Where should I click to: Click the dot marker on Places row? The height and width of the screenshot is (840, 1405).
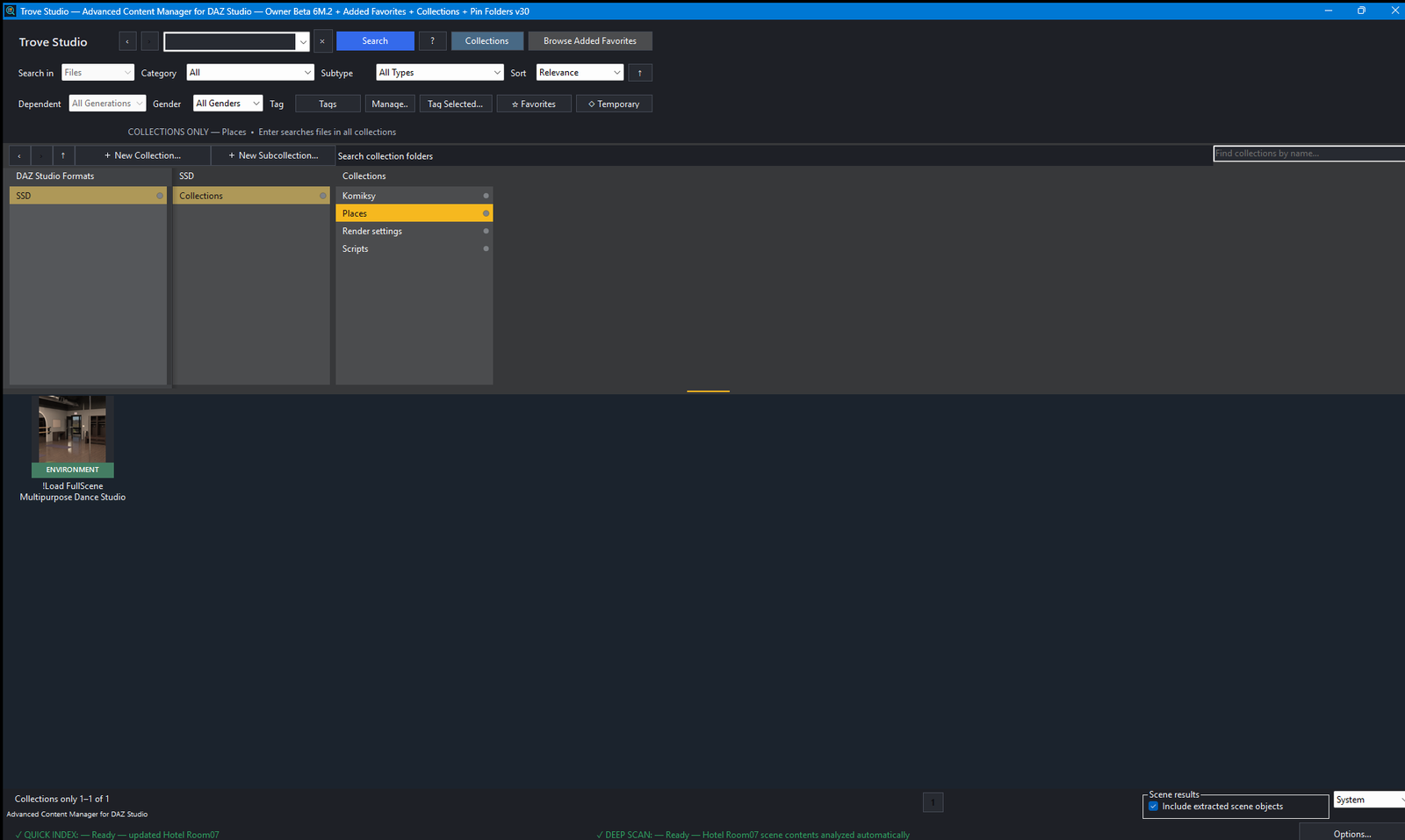pyautogui.click(x=486, y=213)
